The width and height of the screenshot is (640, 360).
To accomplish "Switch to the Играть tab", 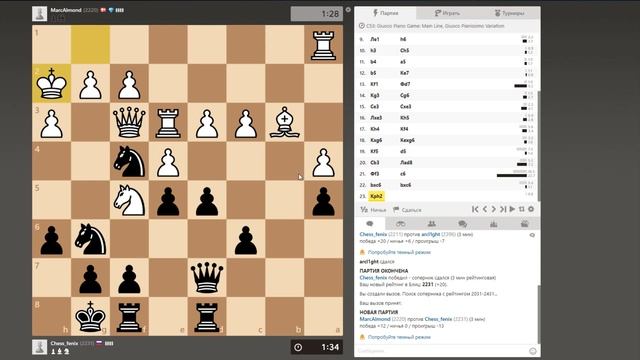I will pyautogui.click(x=447, y=13).
